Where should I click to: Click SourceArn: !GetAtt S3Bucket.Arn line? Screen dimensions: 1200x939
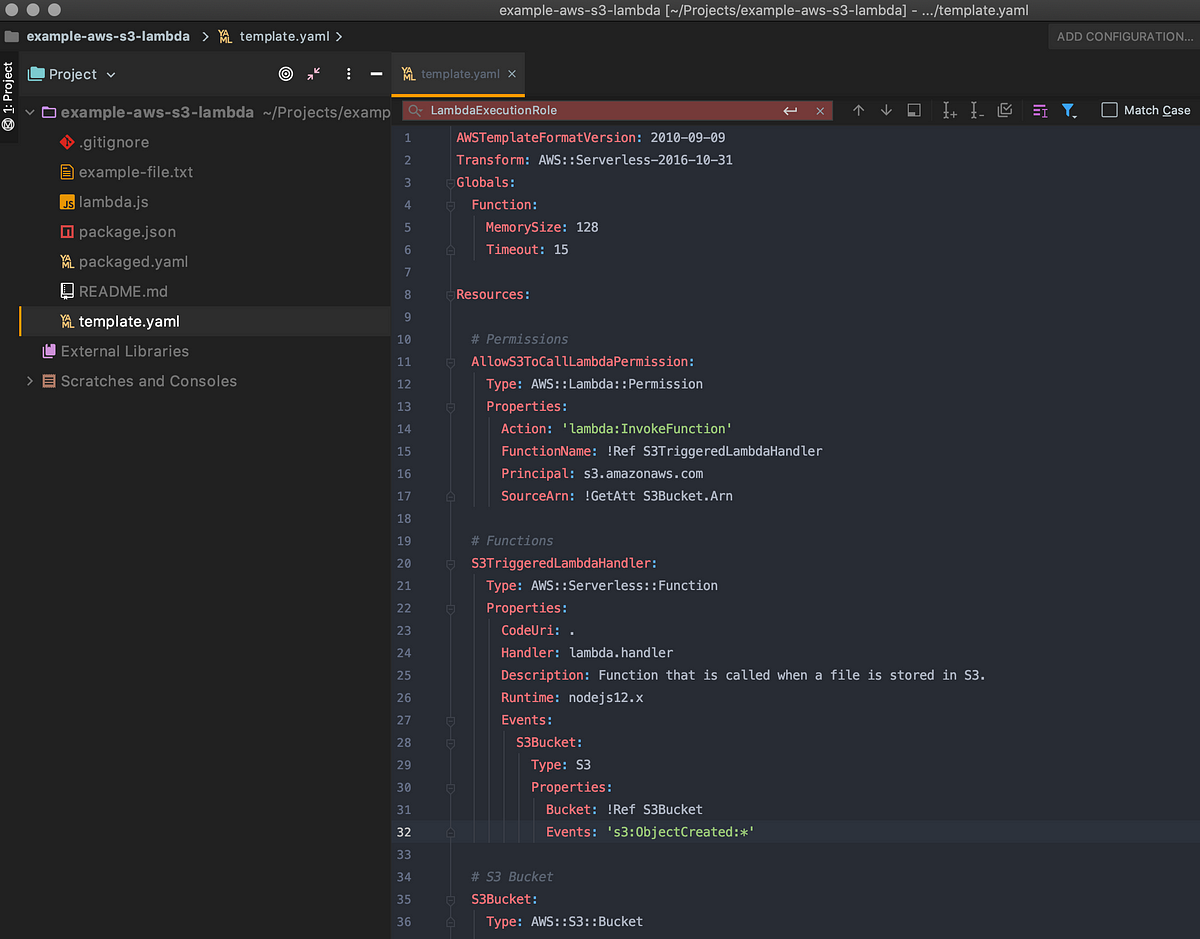[617, 496]
